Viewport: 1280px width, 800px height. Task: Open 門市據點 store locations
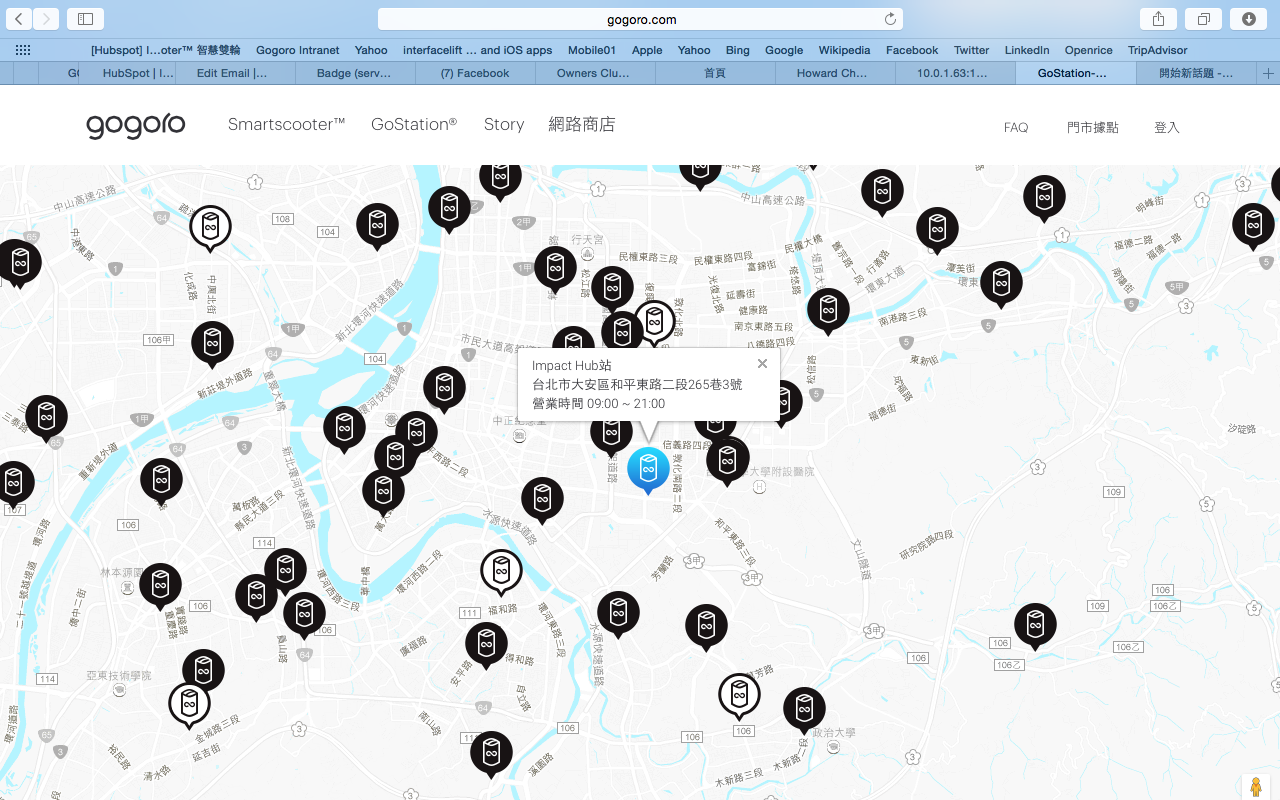point(1093,127)
